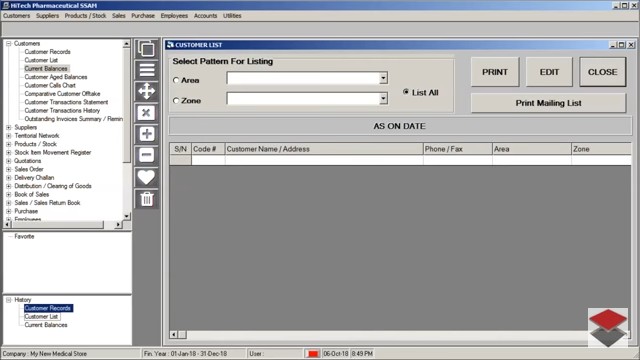This screenshot has height=360, width=640.
Task: Click the minus sidebar icon
Action: (146, 156)
